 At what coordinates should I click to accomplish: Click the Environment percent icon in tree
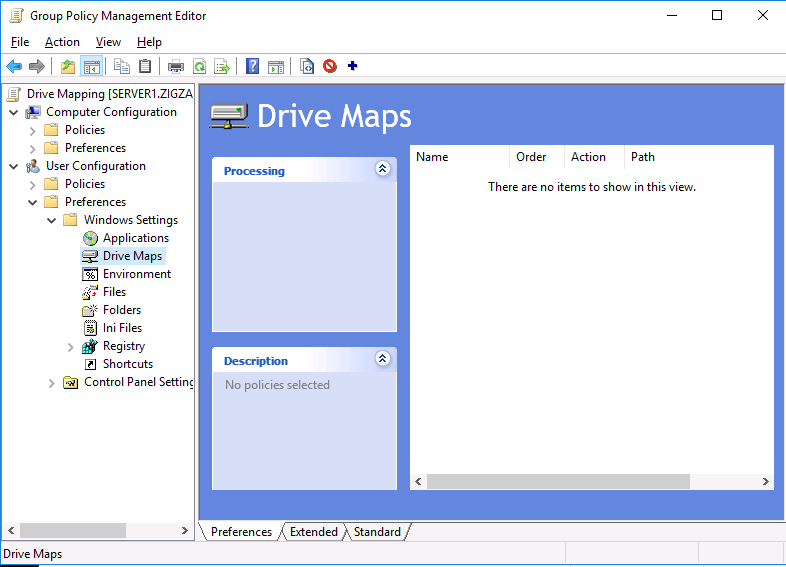pos(90,274)
